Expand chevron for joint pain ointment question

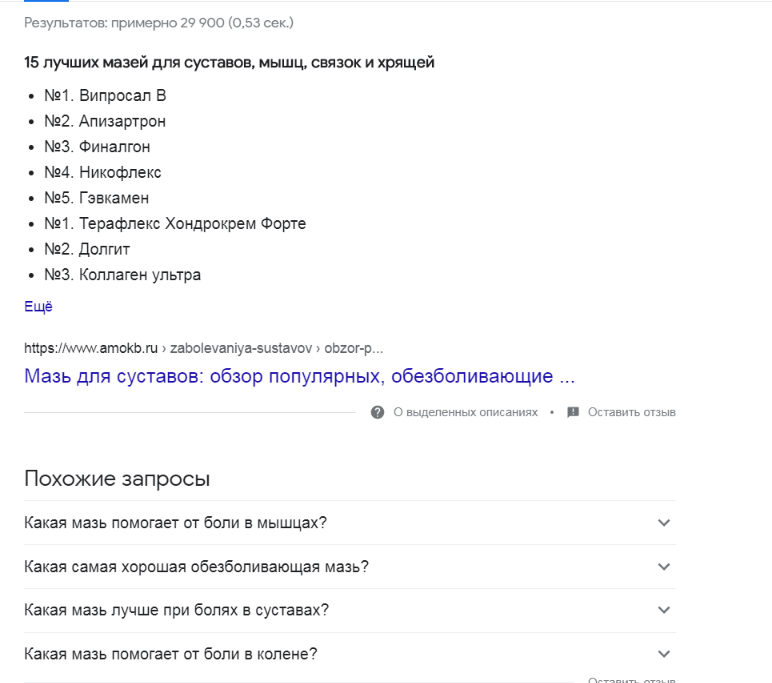tap(664, 610)
